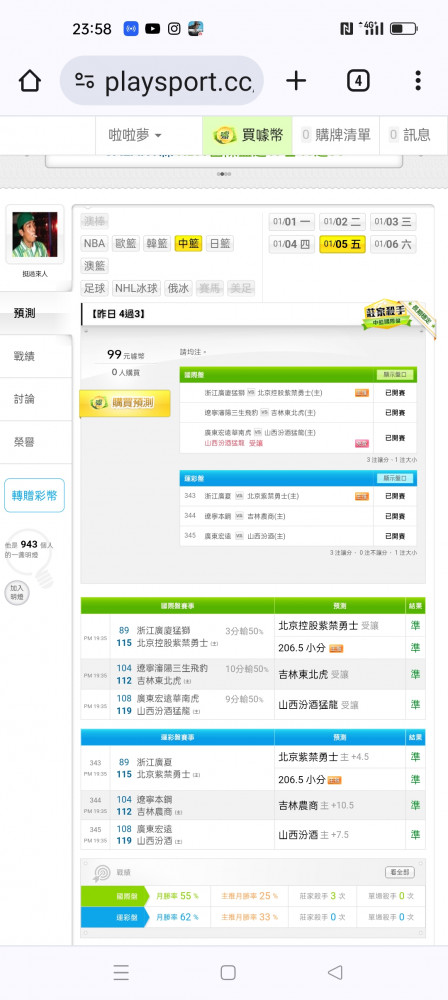Click prediction 北京控股紫禁勇士 受讓
448x1000 pixels.
point(327,626)
